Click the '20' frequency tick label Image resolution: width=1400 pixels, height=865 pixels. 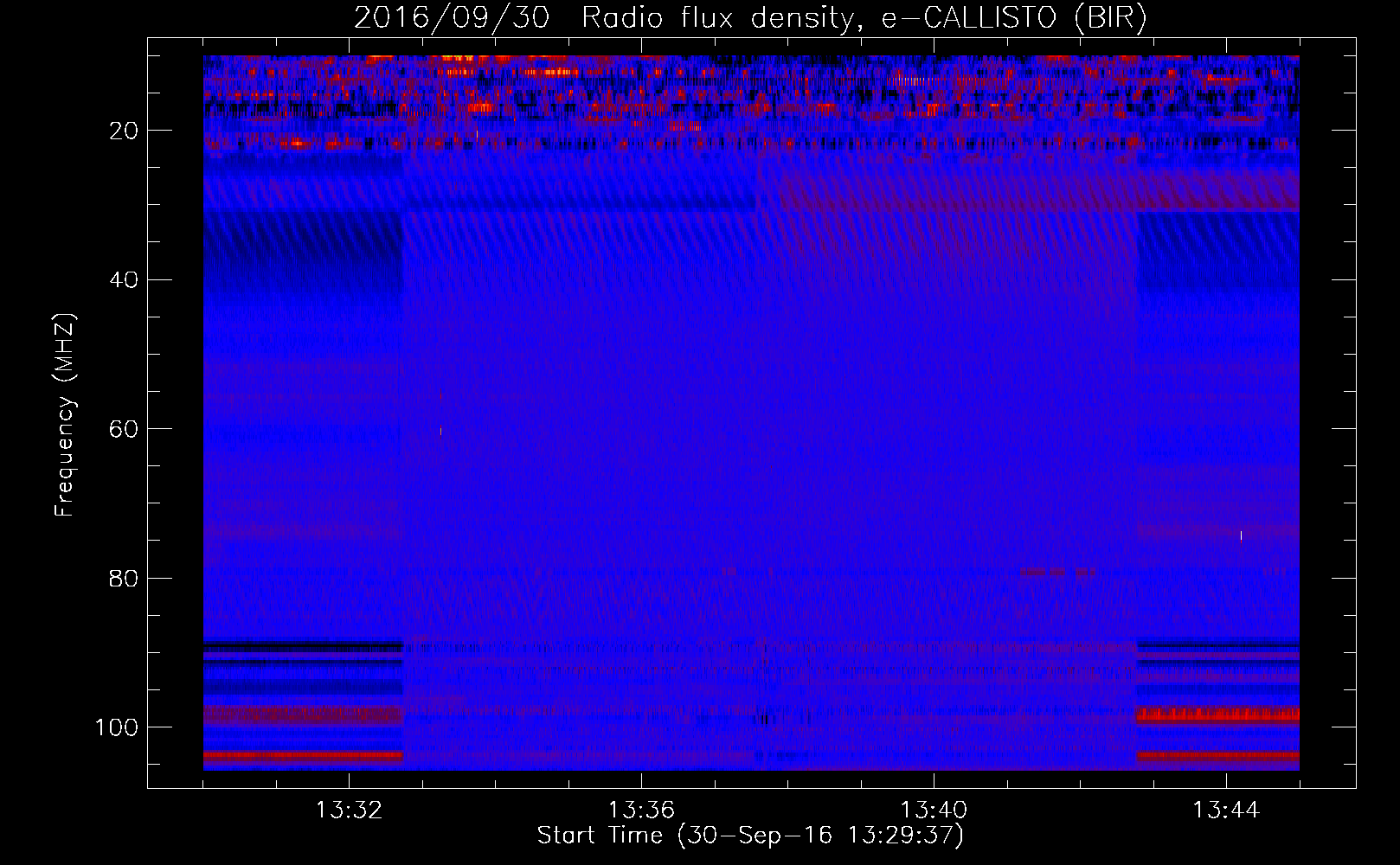(x=124, y=131)
